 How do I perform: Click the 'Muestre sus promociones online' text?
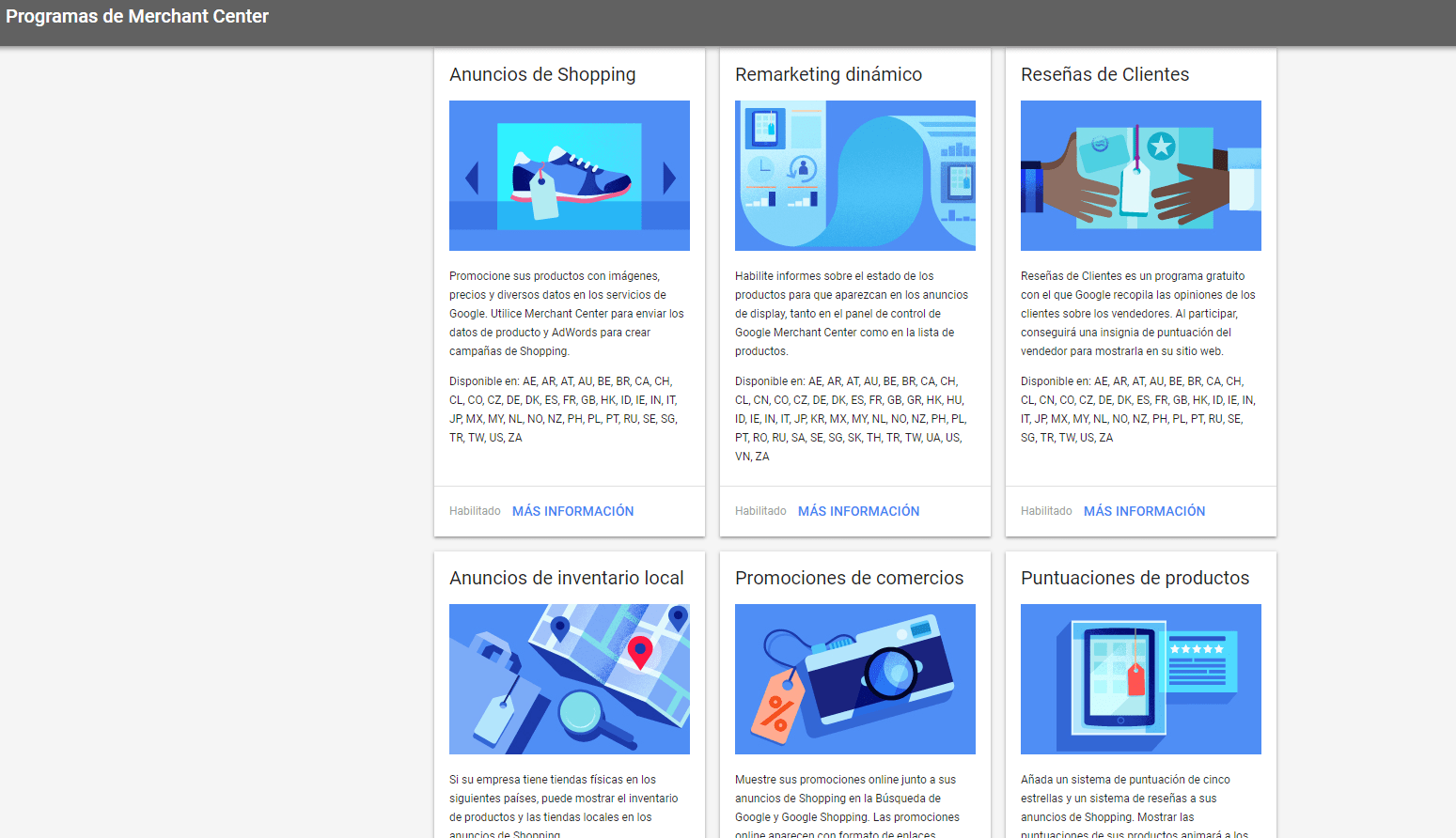click(x=848, y=807)
